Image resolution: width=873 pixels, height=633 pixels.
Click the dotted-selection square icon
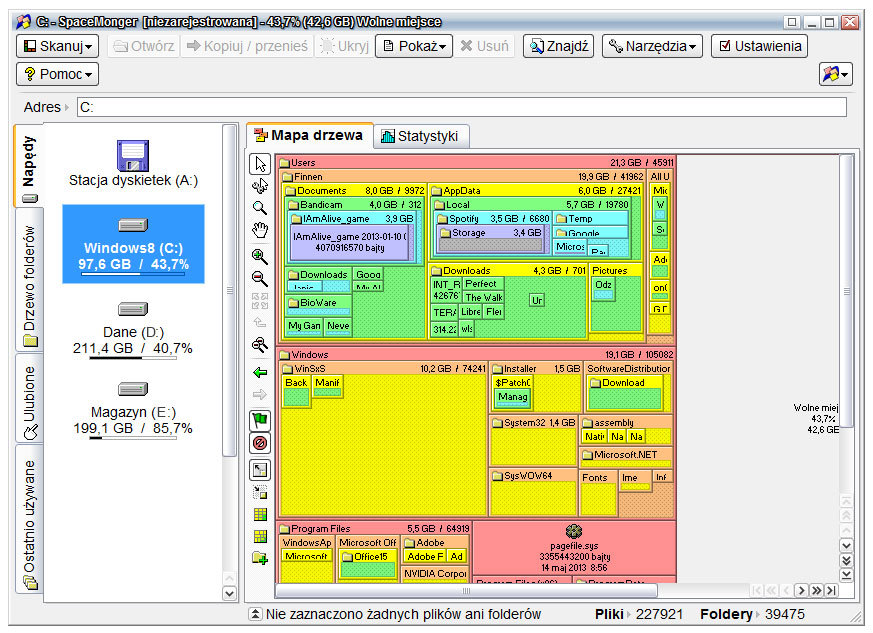coord(260,492)
